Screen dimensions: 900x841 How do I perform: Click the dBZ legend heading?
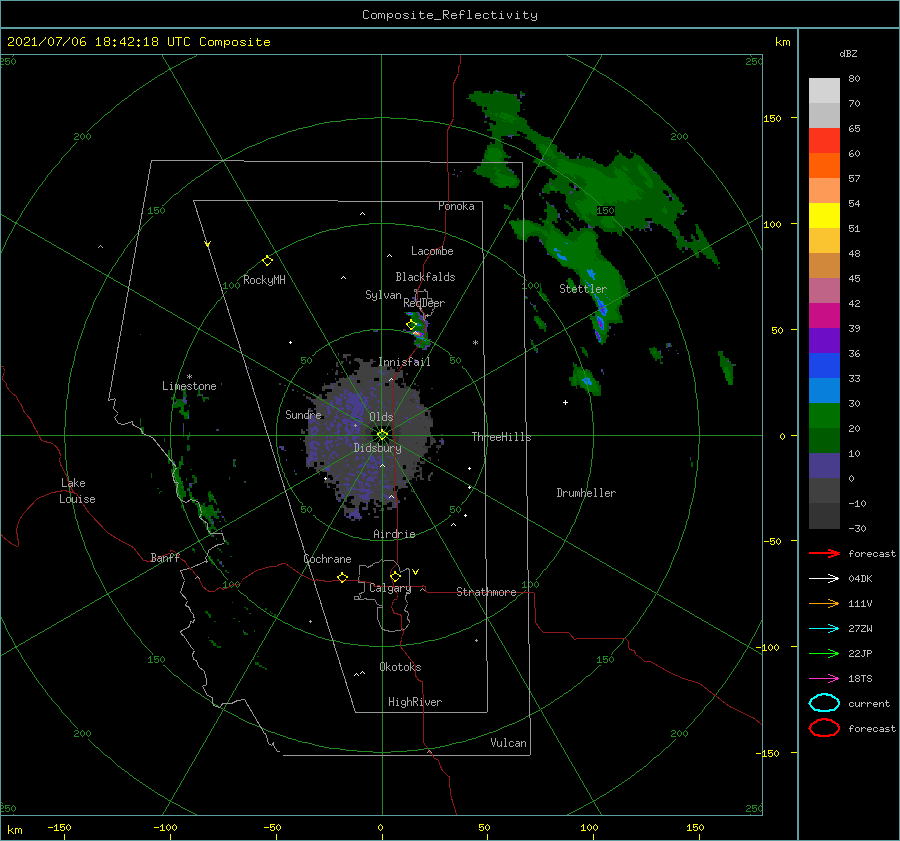[848, 53]
